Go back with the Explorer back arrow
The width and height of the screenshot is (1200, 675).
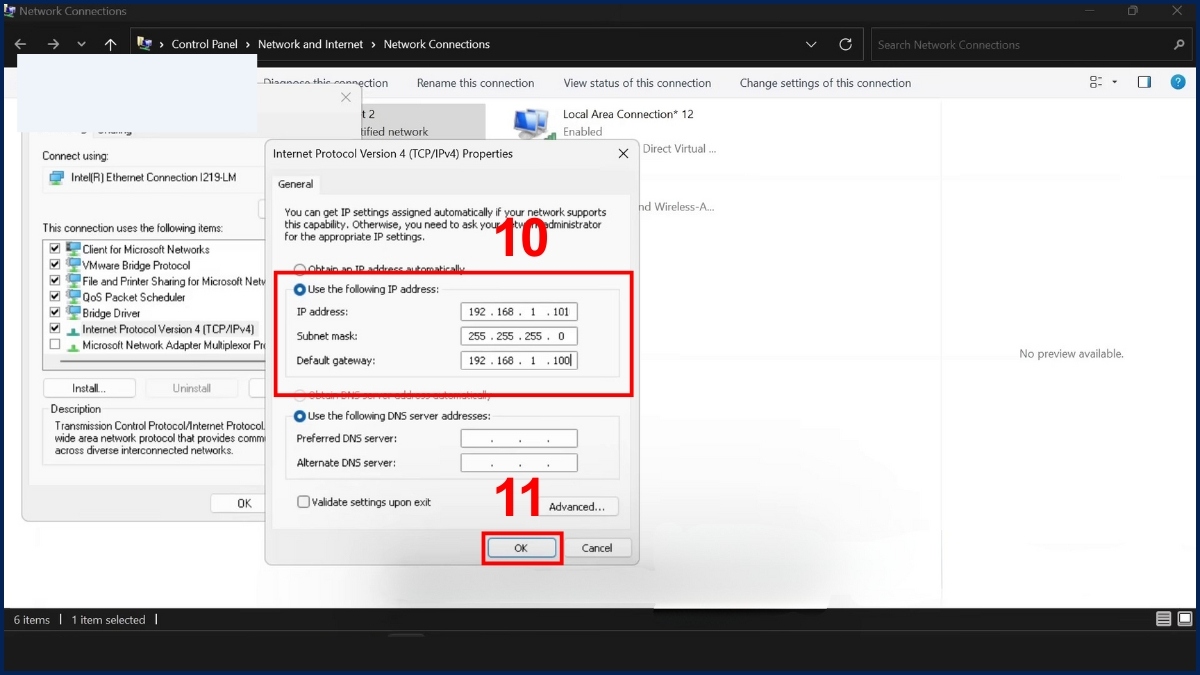[21, 45]
